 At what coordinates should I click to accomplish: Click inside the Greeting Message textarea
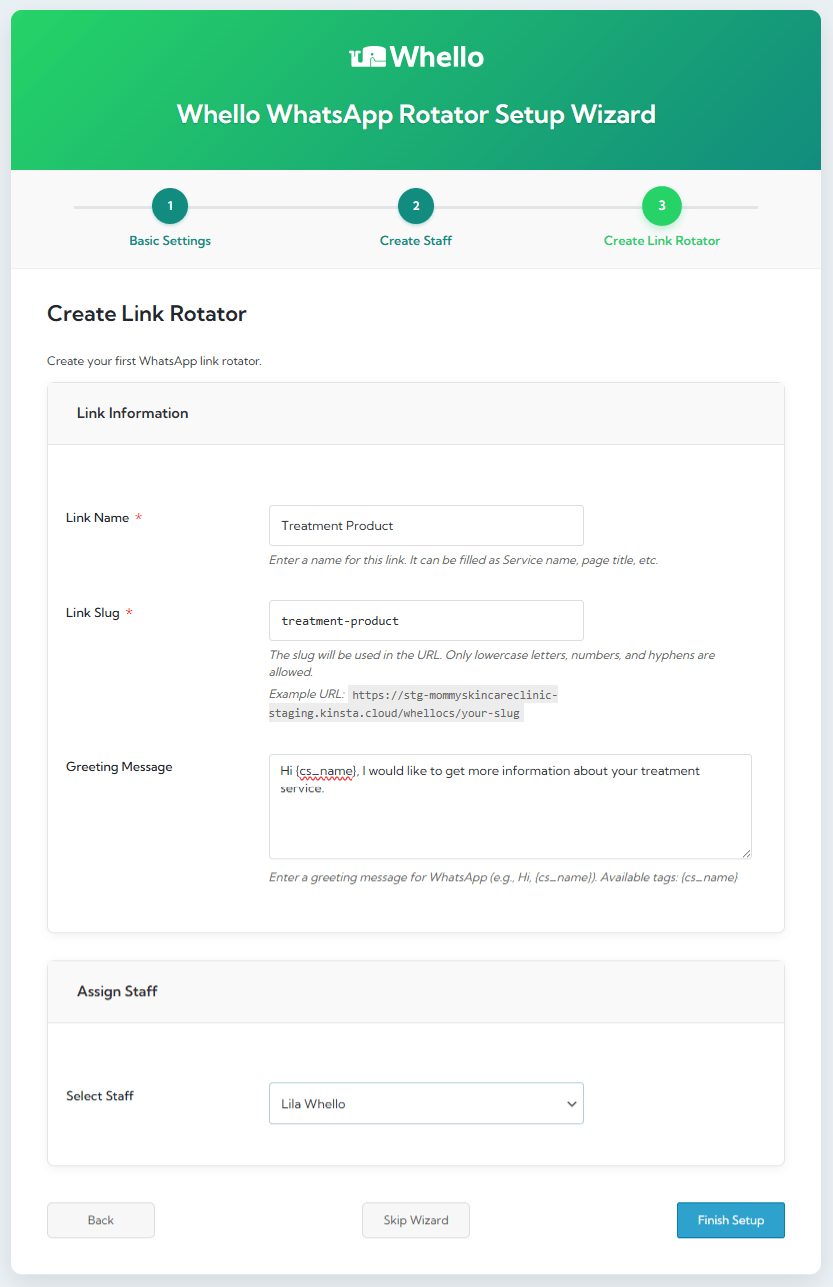pos(510,806)
